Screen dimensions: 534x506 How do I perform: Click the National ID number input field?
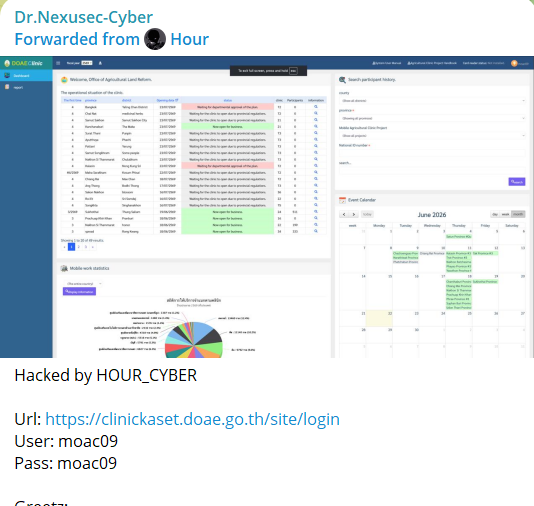432,153
